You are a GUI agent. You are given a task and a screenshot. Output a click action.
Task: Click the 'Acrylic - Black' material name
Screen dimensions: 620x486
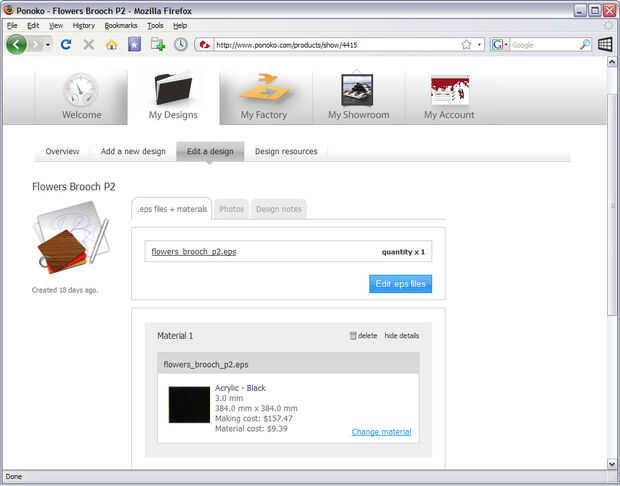(240, 388)
